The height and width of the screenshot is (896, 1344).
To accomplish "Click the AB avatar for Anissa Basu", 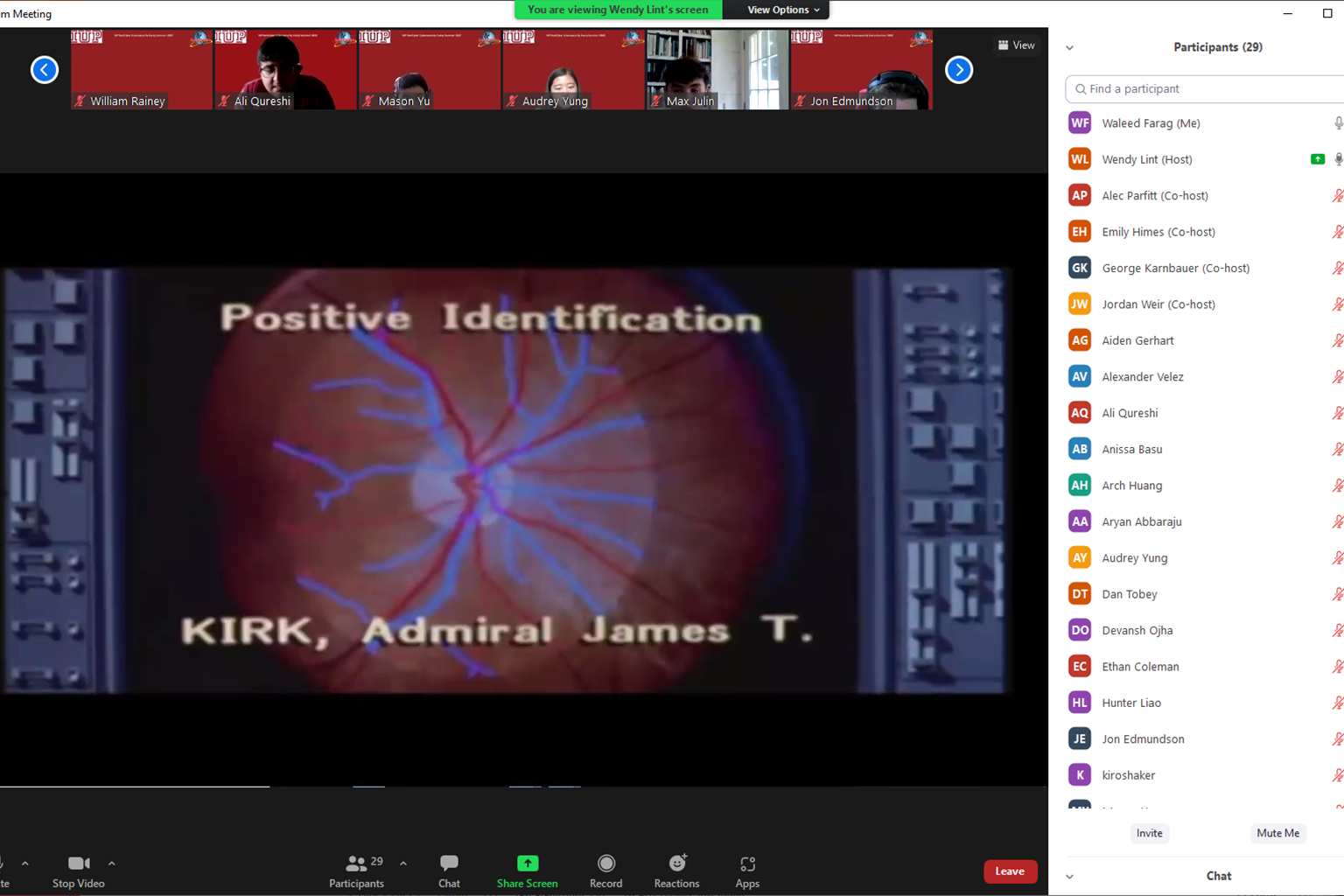I will [x=1080, y=449].
